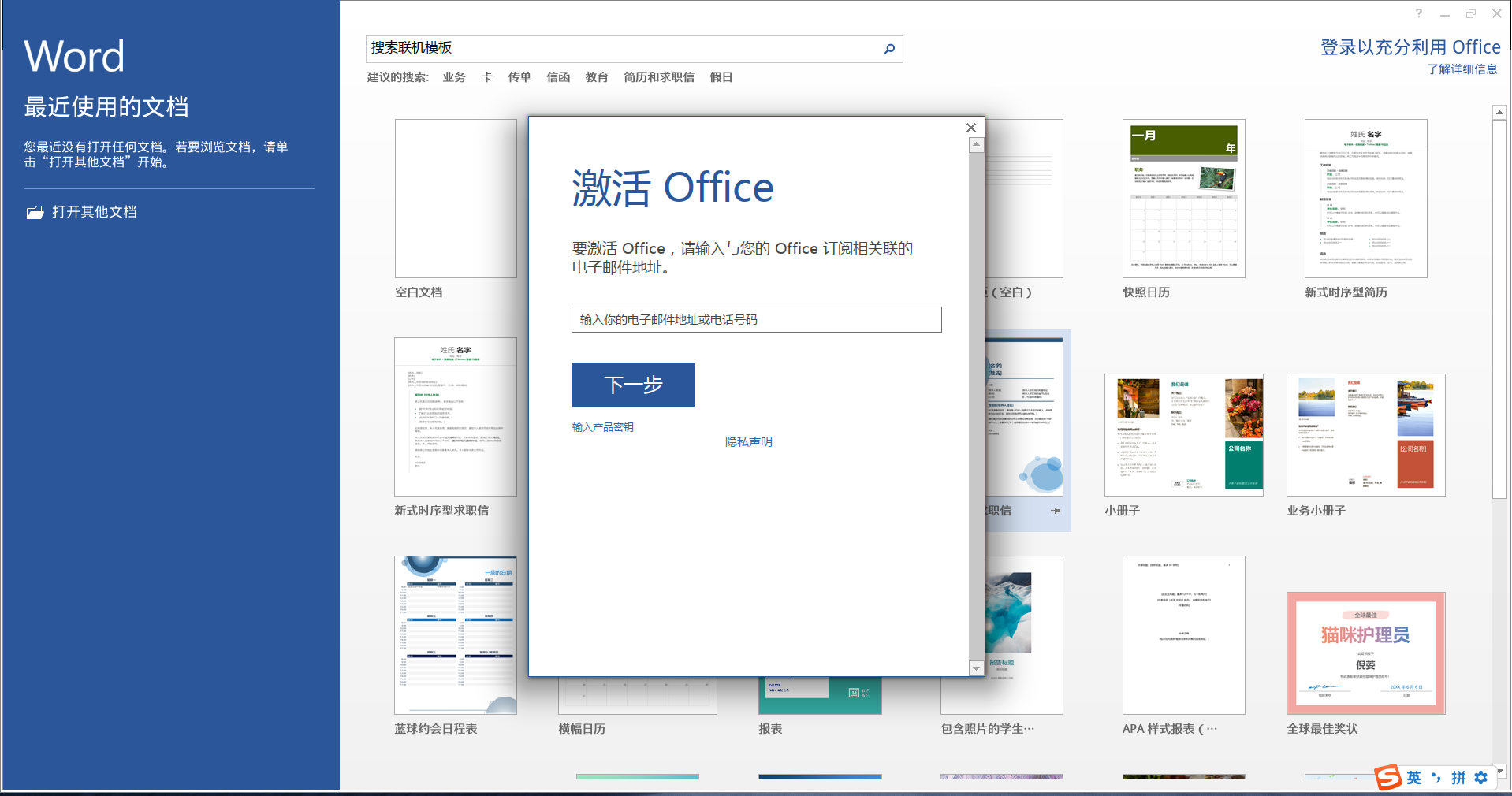1512x796 pixels.
Task: Open the 蓝球约会日程表 template thumbnail
Action: pos(456,635)
